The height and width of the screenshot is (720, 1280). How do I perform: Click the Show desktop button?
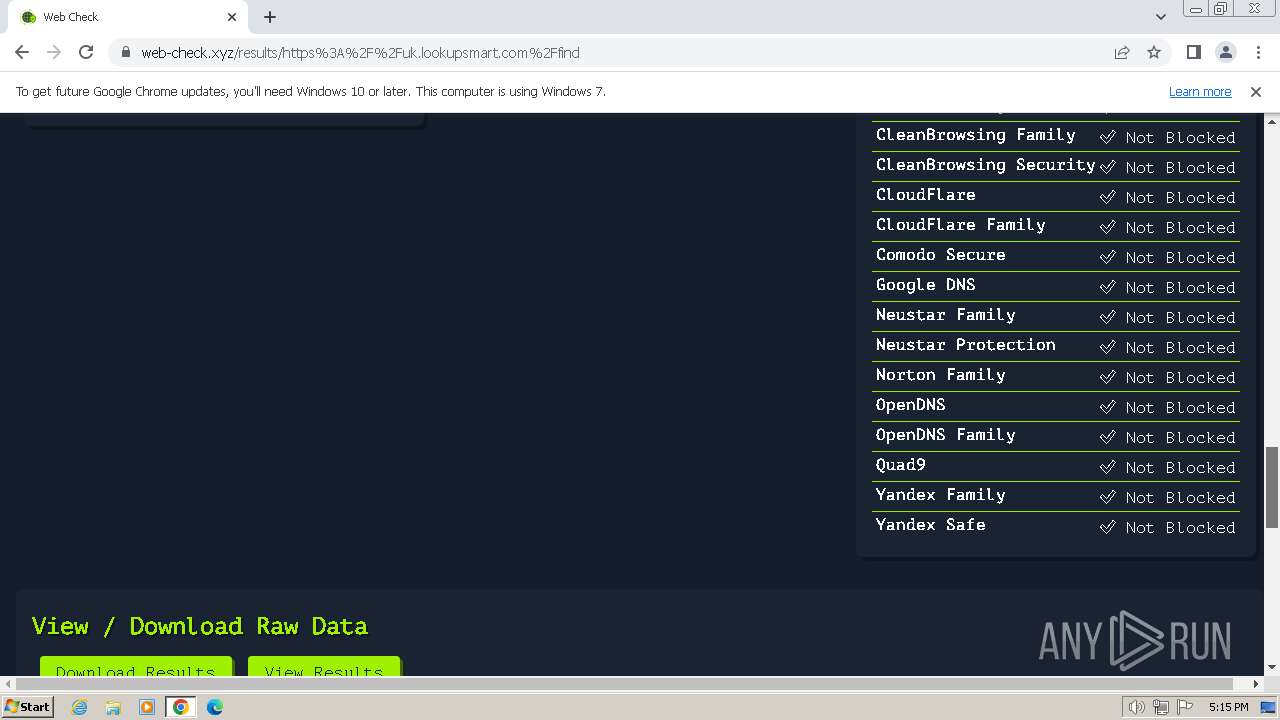[x=1270, y=707]
